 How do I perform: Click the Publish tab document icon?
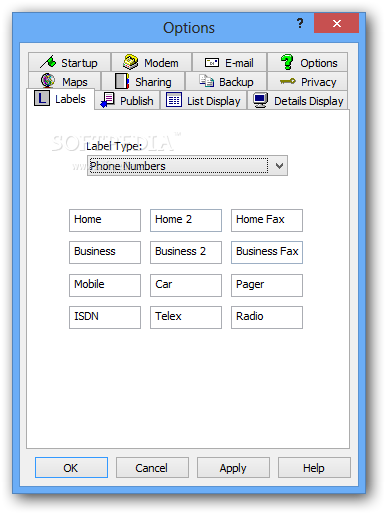tap(108, 100)
